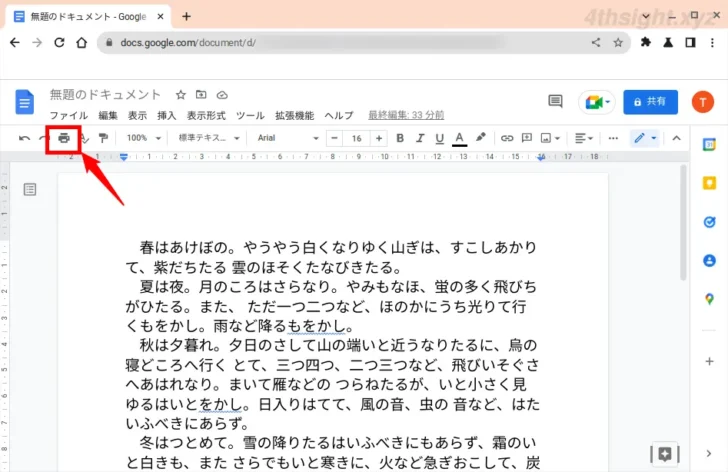728x472 pixels.
Task: Open Google Maps in side panel
Action: (x=709, y=299)
